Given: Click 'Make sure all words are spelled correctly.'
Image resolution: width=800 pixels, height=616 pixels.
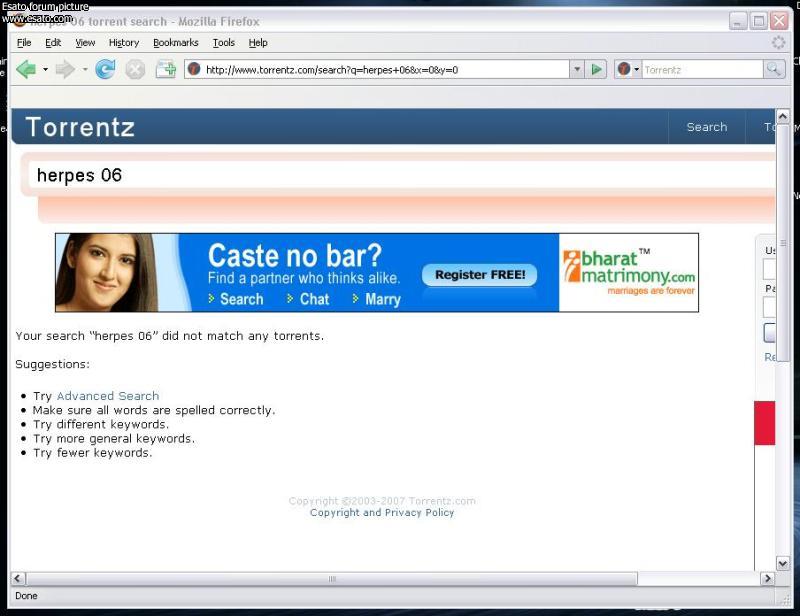Looking at the screenshot, I should click(154, 410).
